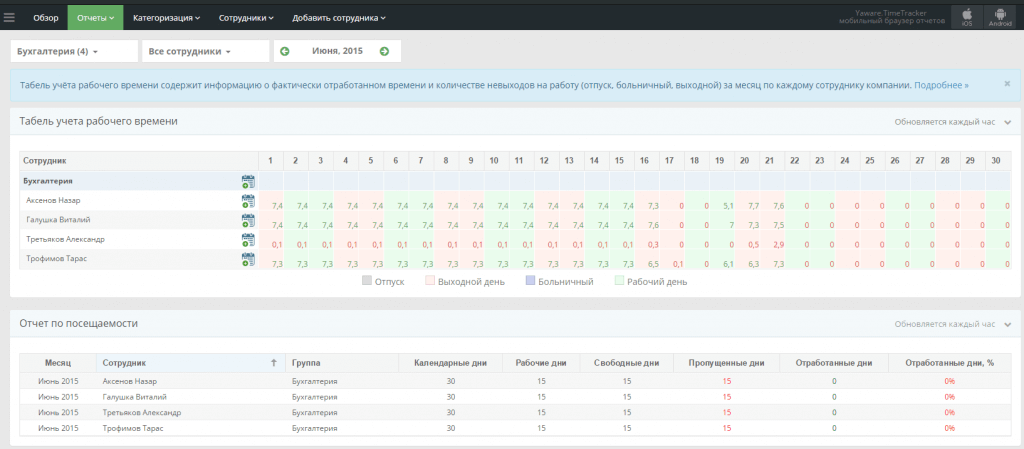The image size is (1024, 449).
Task: Open the Android app download icon
Action: pyautogui.click(x=999, y=17)
